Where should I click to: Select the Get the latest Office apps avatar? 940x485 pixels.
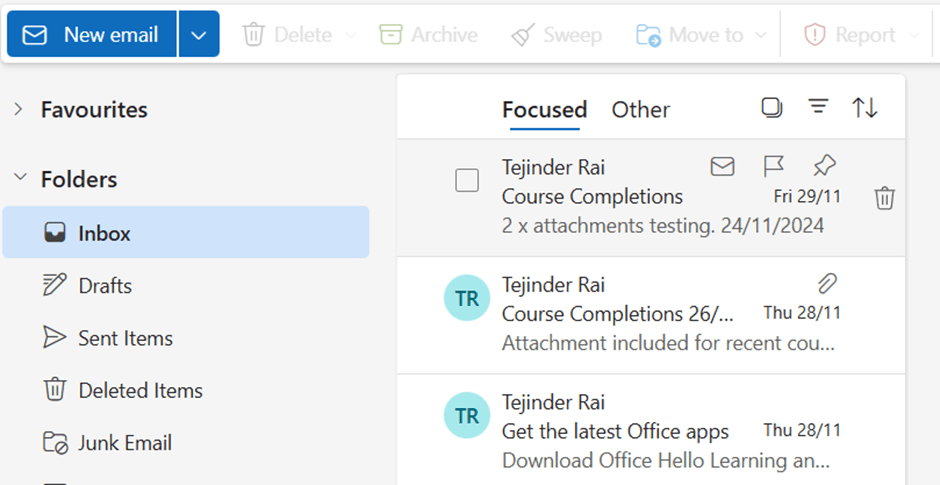pyautogui.click(x=467, y=416)
